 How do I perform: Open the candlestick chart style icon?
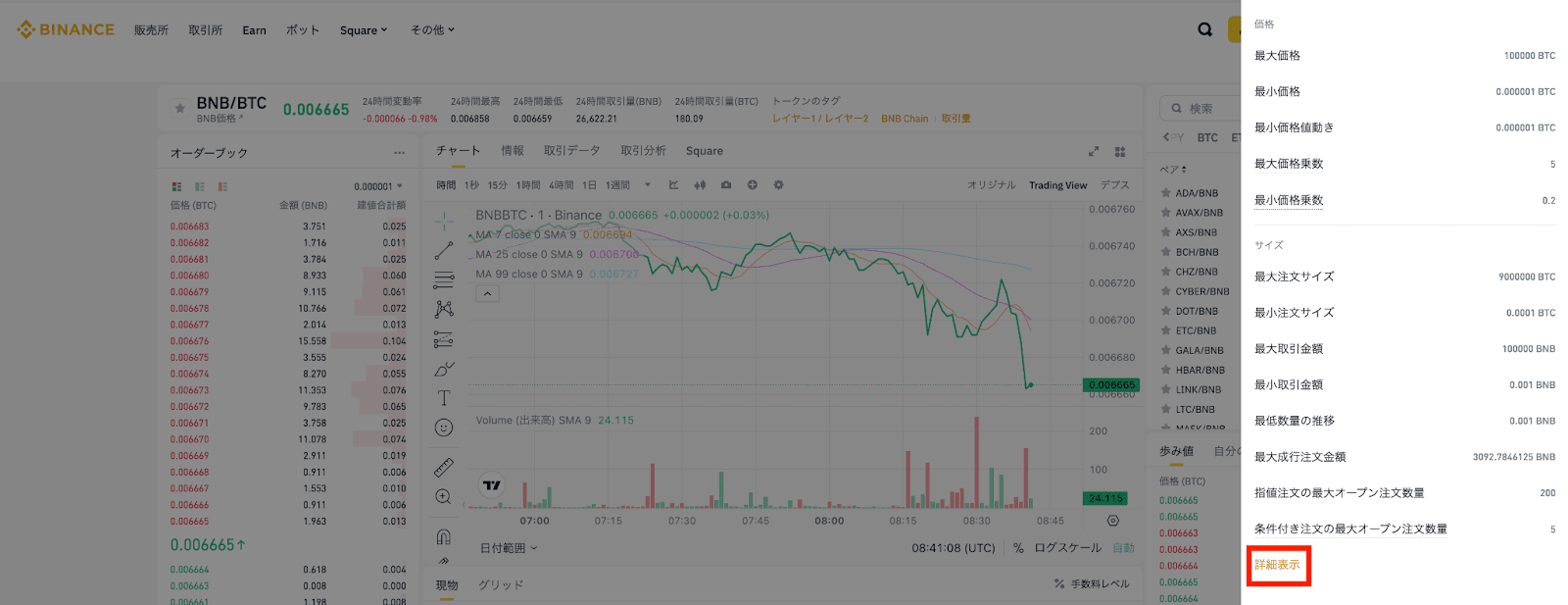pos(700,185)
